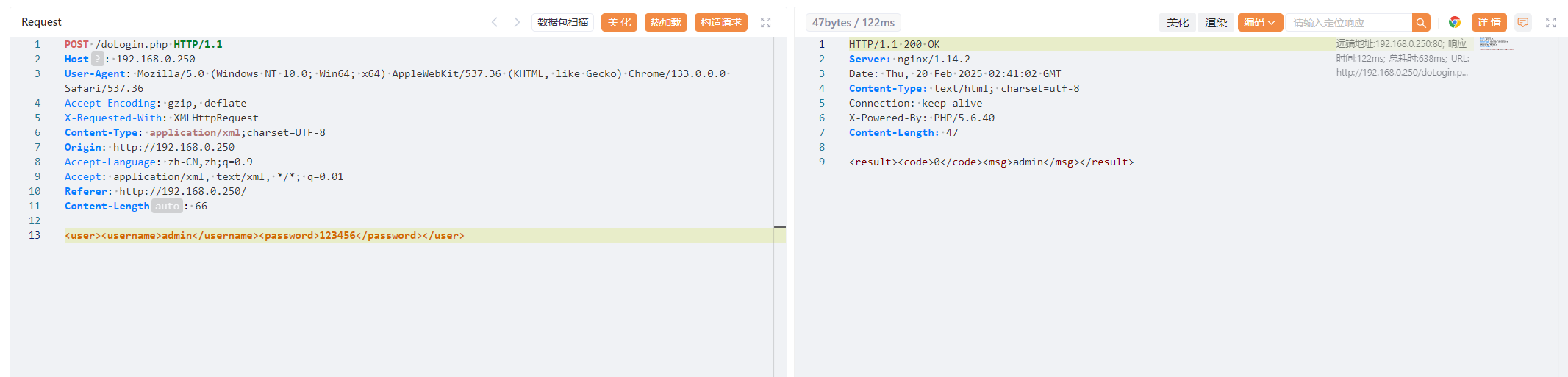
Task: Click the orange 美化 button in Request panel
Action: 619,23
